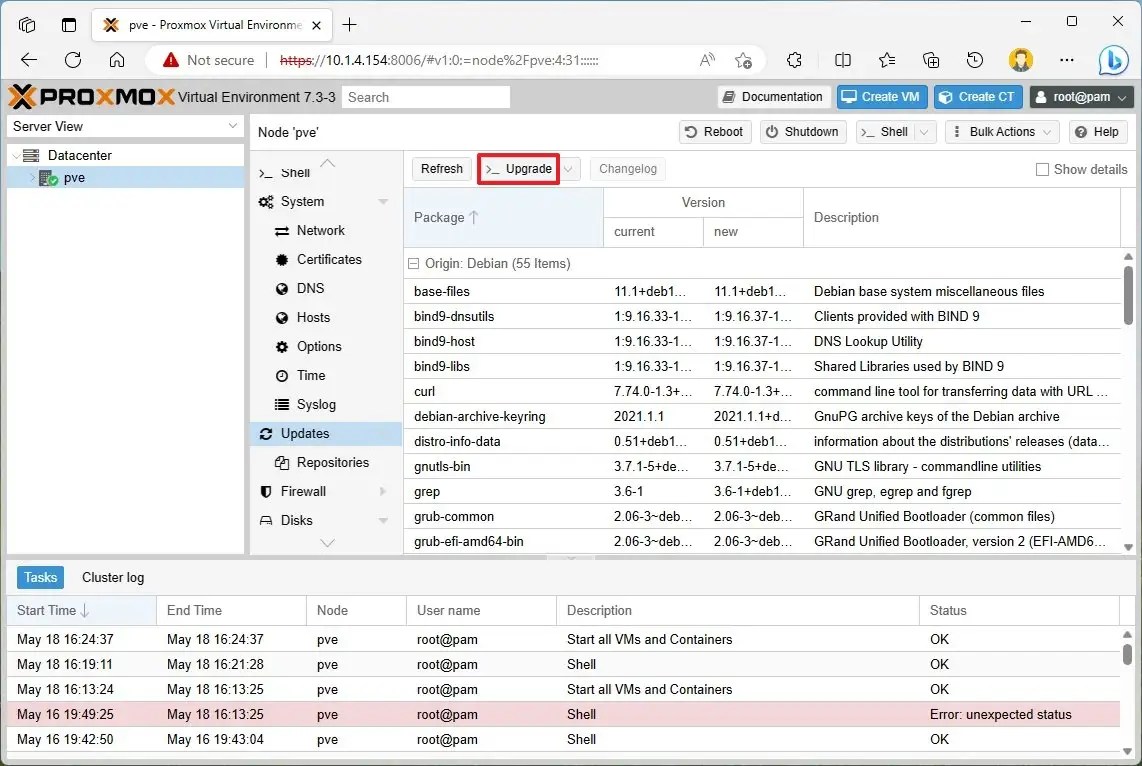Open browser settings and more menu
The image size is (1142, 766).
(1067, 60)
